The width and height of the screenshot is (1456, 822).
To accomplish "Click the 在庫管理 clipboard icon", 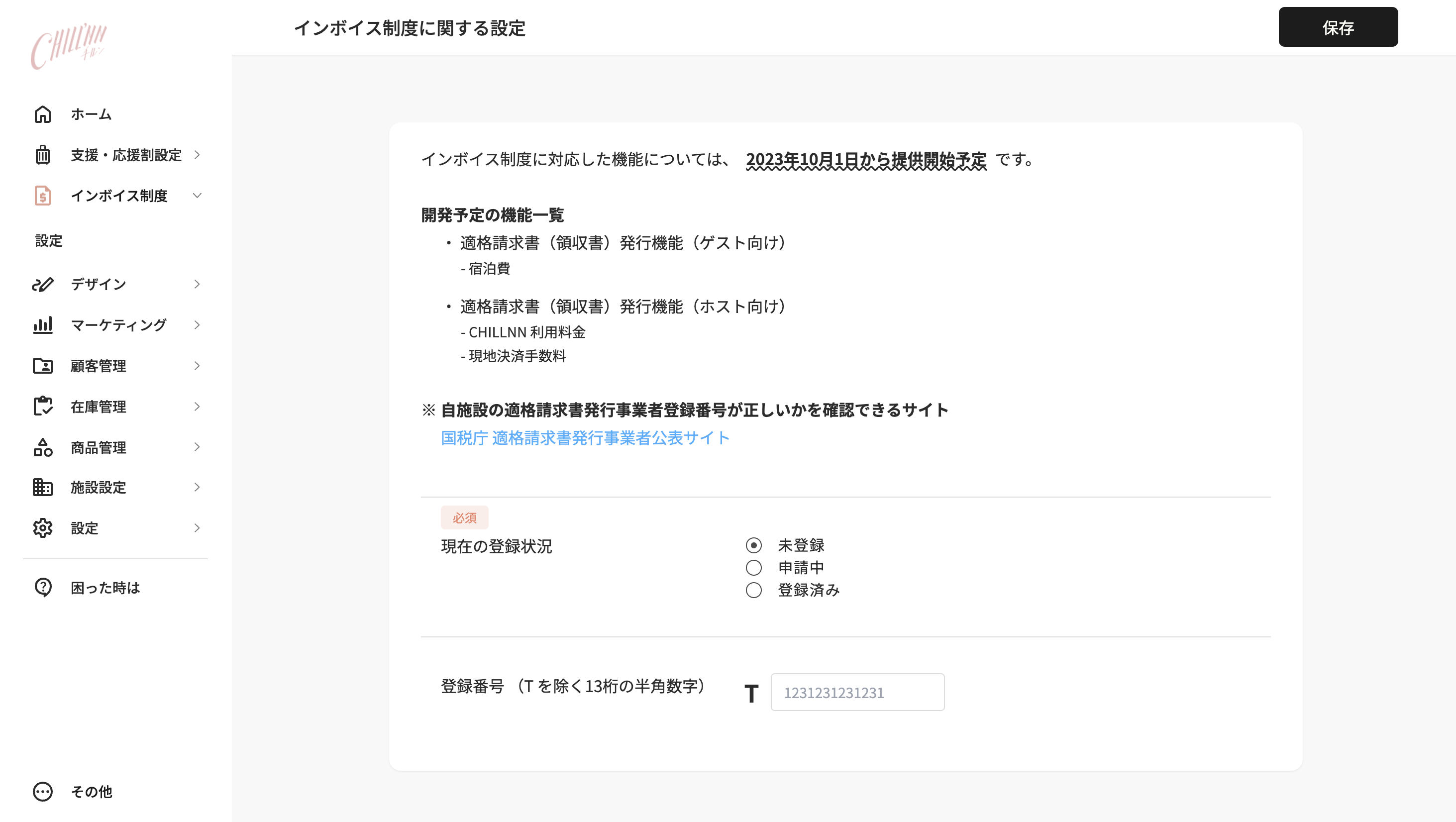I will pyautogui.click(x=42, y=407).
